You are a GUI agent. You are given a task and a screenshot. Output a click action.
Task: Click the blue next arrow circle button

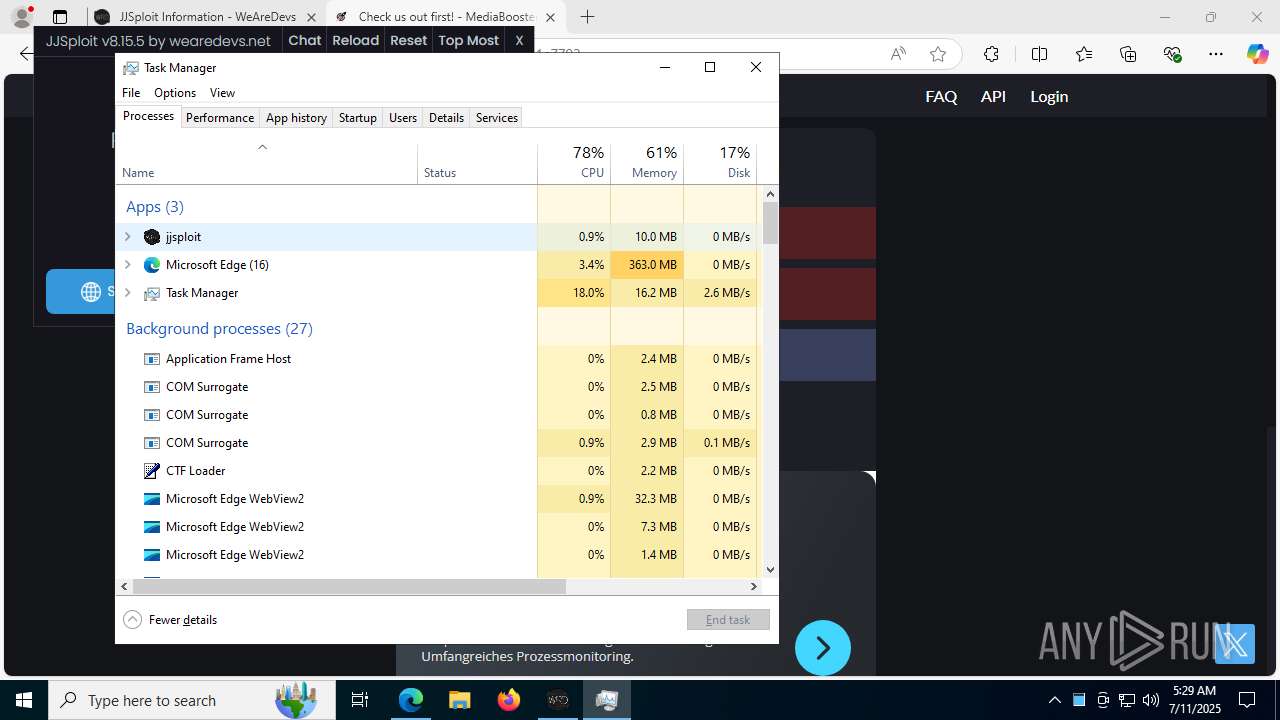823,648
